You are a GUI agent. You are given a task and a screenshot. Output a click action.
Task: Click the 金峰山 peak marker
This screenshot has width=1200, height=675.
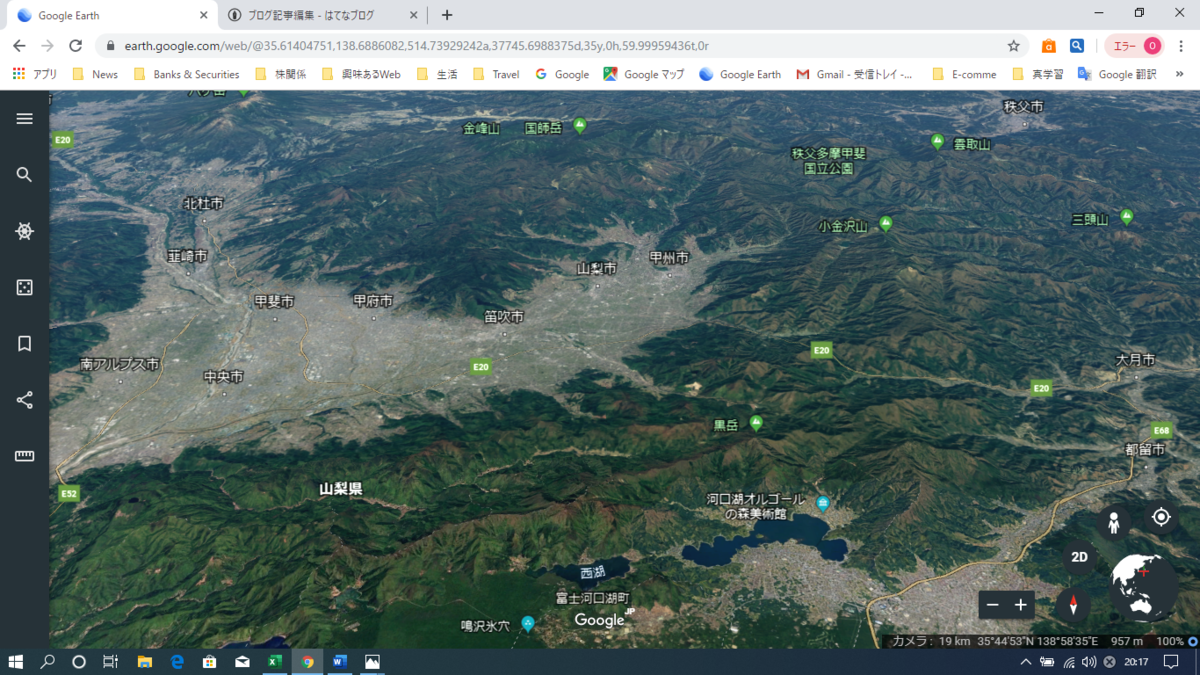pos(481,128)
